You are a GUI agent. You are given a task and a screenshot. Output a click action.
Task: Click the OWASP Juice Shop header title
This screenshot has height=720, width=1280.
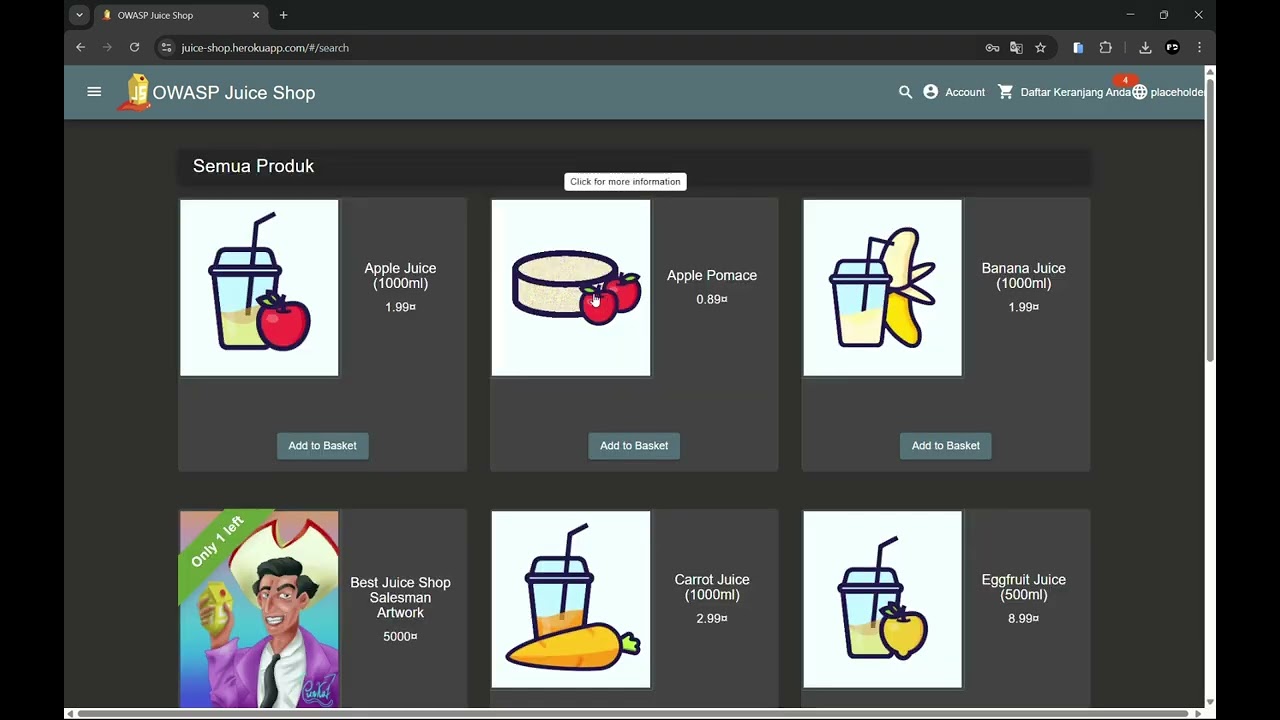[234, 92]
